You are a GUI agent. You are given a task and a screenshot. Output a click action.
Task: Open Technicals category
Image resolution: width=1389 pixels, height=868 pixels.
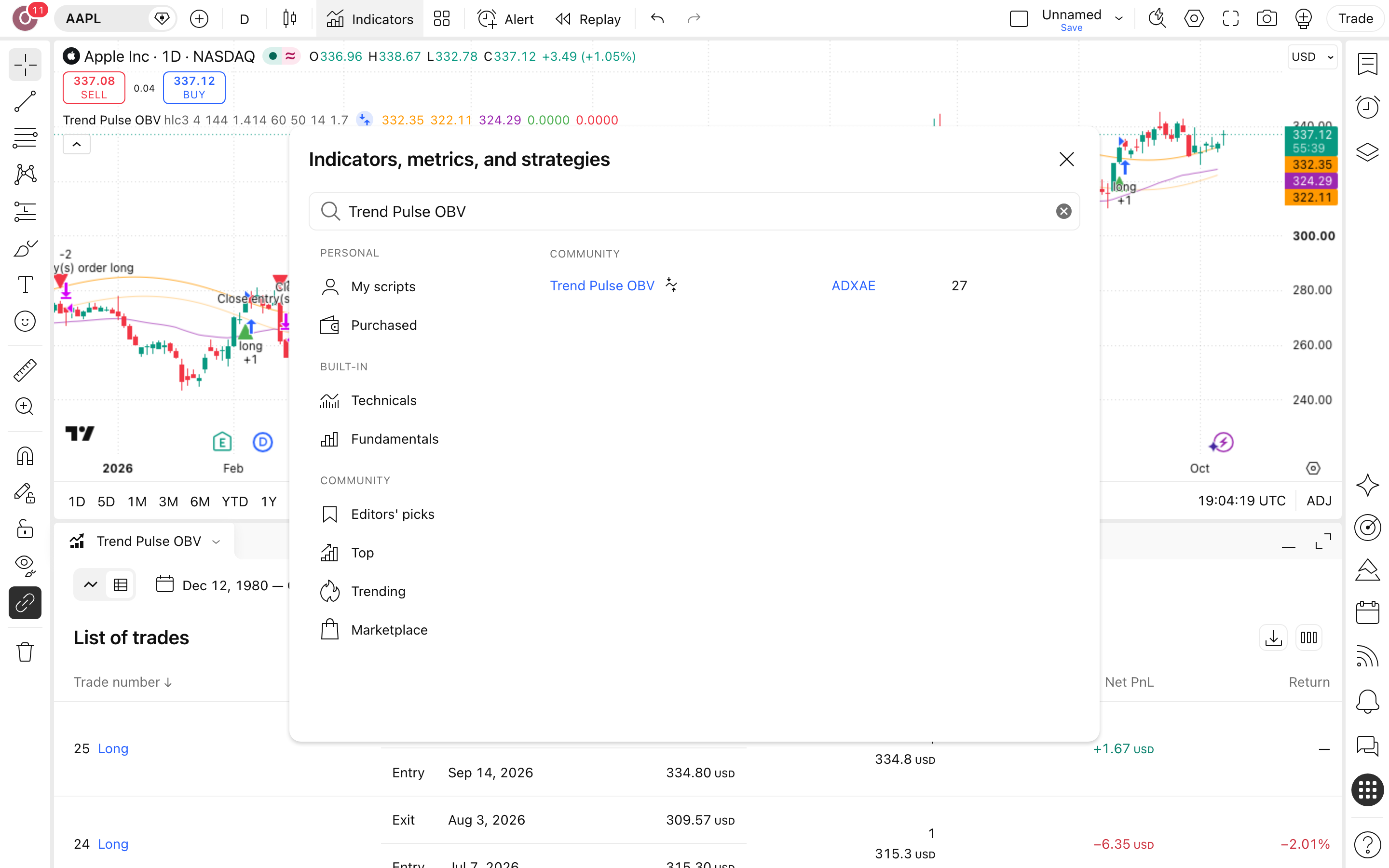tap(384, 400)
